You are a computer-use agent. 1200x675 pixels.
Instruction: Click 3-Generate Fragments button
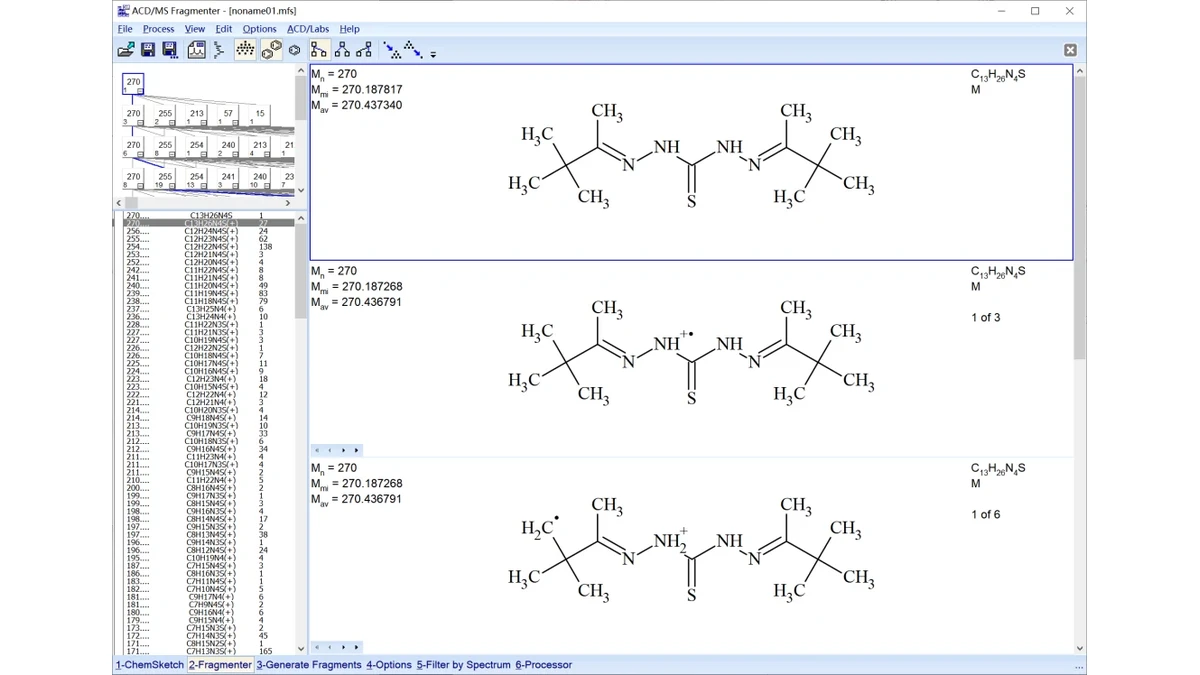(309, 664)
